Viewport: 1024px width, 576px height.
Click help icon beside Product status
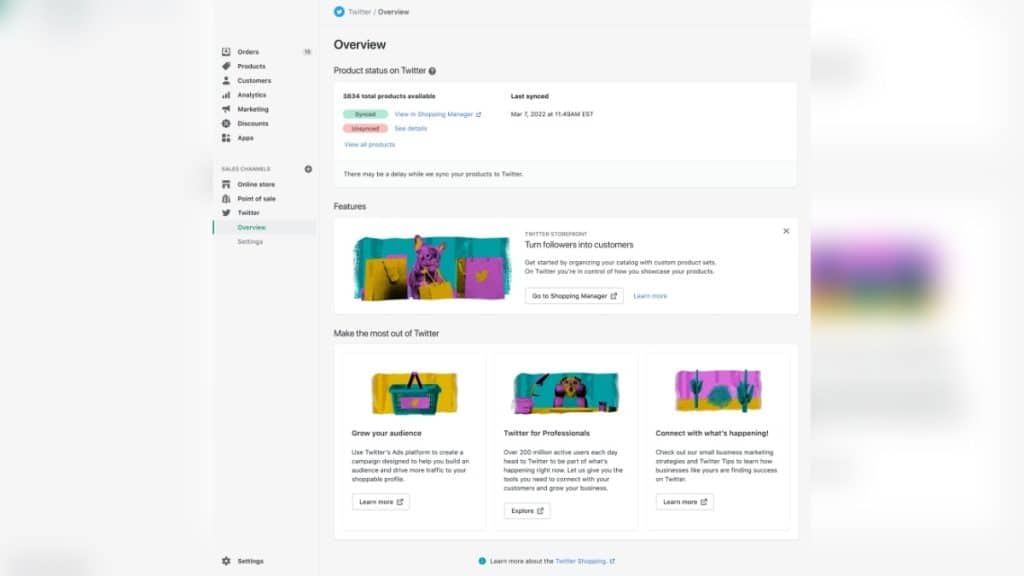tap(432, 71)
